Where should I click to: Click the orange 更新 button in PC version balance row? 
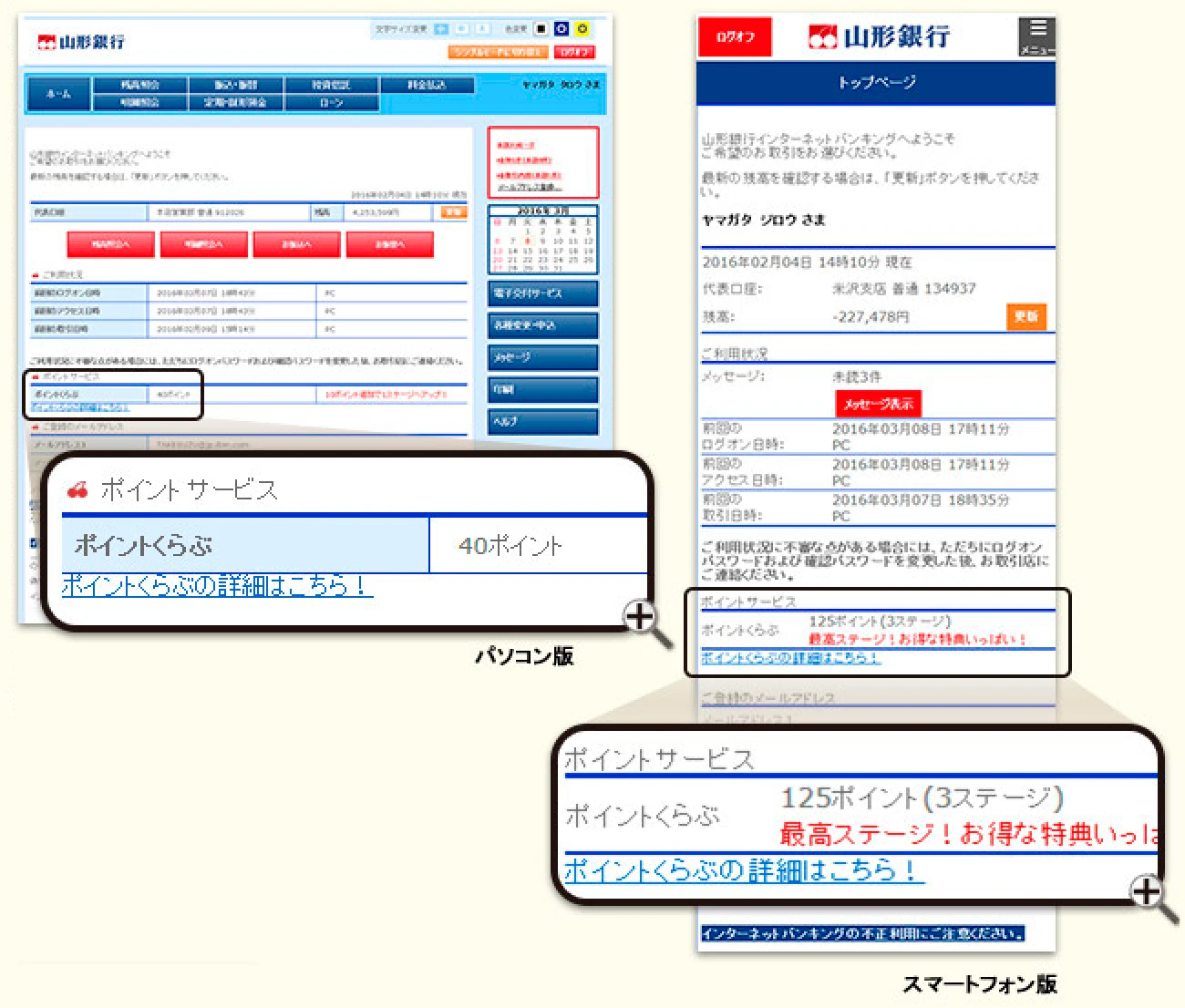pyautogui.click(x=453, y=212)
